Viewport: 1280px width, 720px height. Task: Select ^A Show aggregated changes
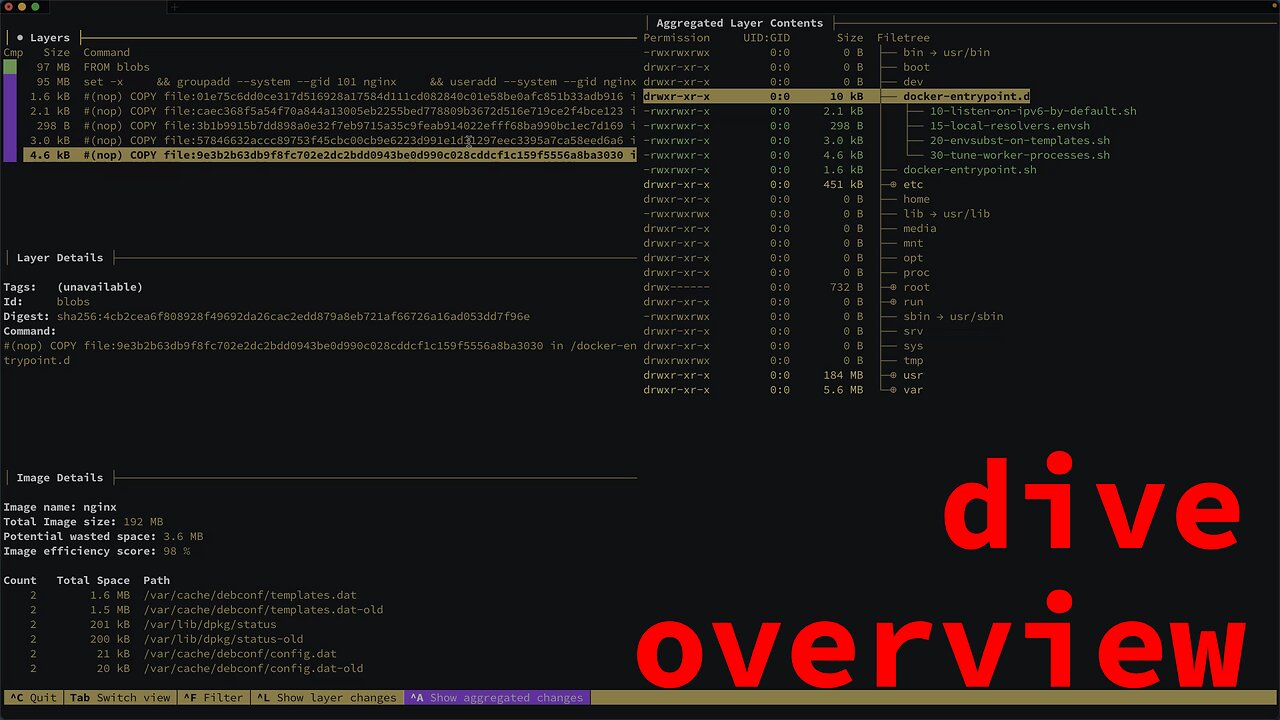(497, 698)
